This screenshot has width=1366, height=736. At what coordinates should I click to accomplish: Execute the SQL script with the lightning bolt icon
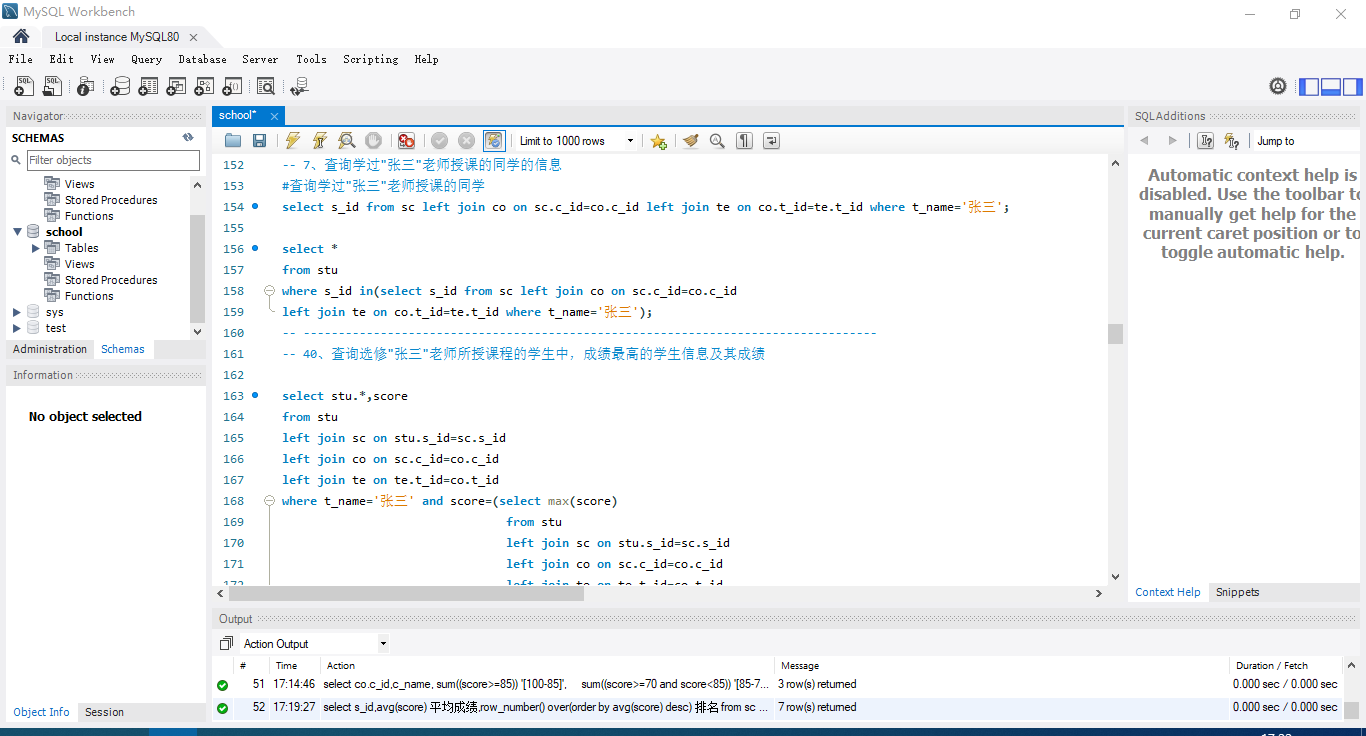click(x=292, y=141)
